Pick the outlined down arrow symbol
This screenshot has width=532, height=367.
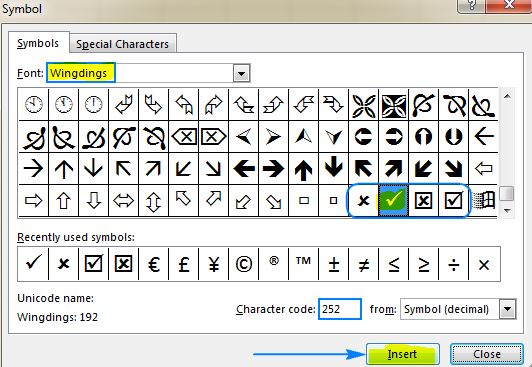coord(94,200)
